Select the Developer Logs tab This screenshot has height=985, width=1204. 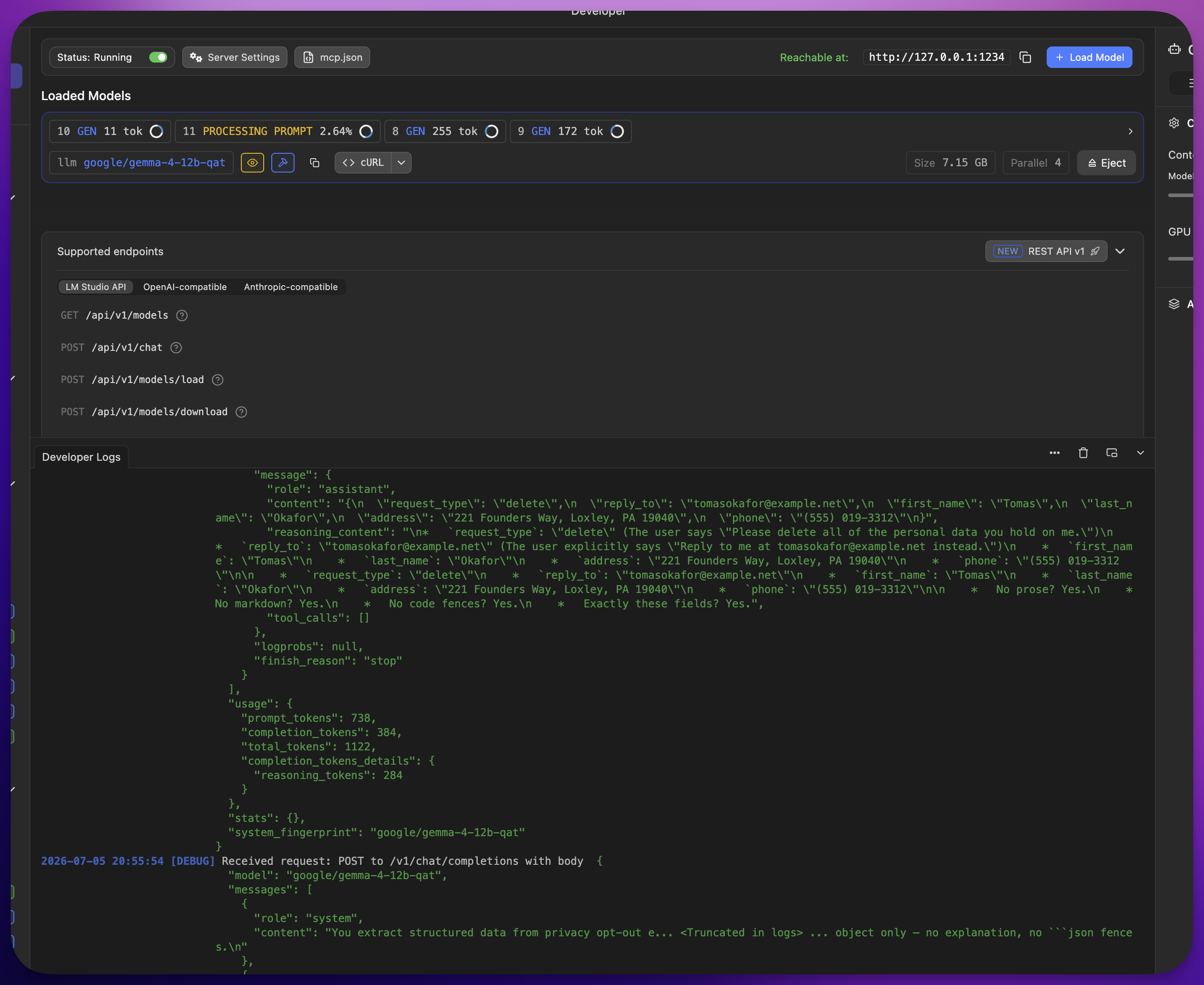[x=81, y=457]
